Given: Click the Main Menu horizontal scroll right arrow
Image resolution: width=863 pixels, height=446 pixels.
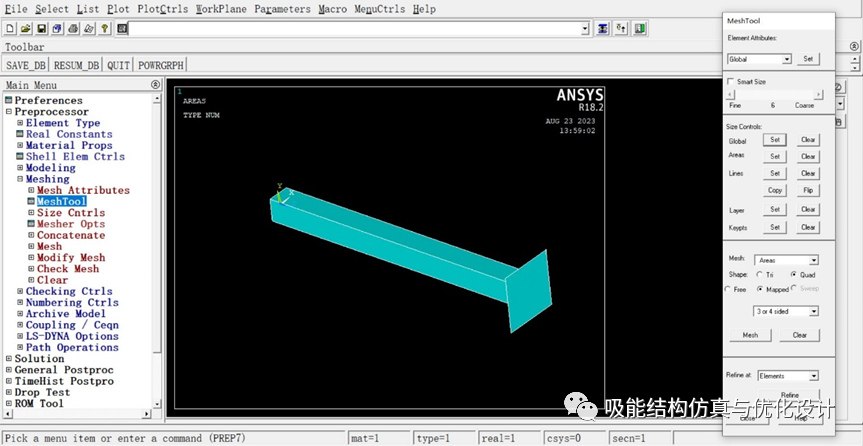Looking at the screenshot, I should (x=146, y=414).
